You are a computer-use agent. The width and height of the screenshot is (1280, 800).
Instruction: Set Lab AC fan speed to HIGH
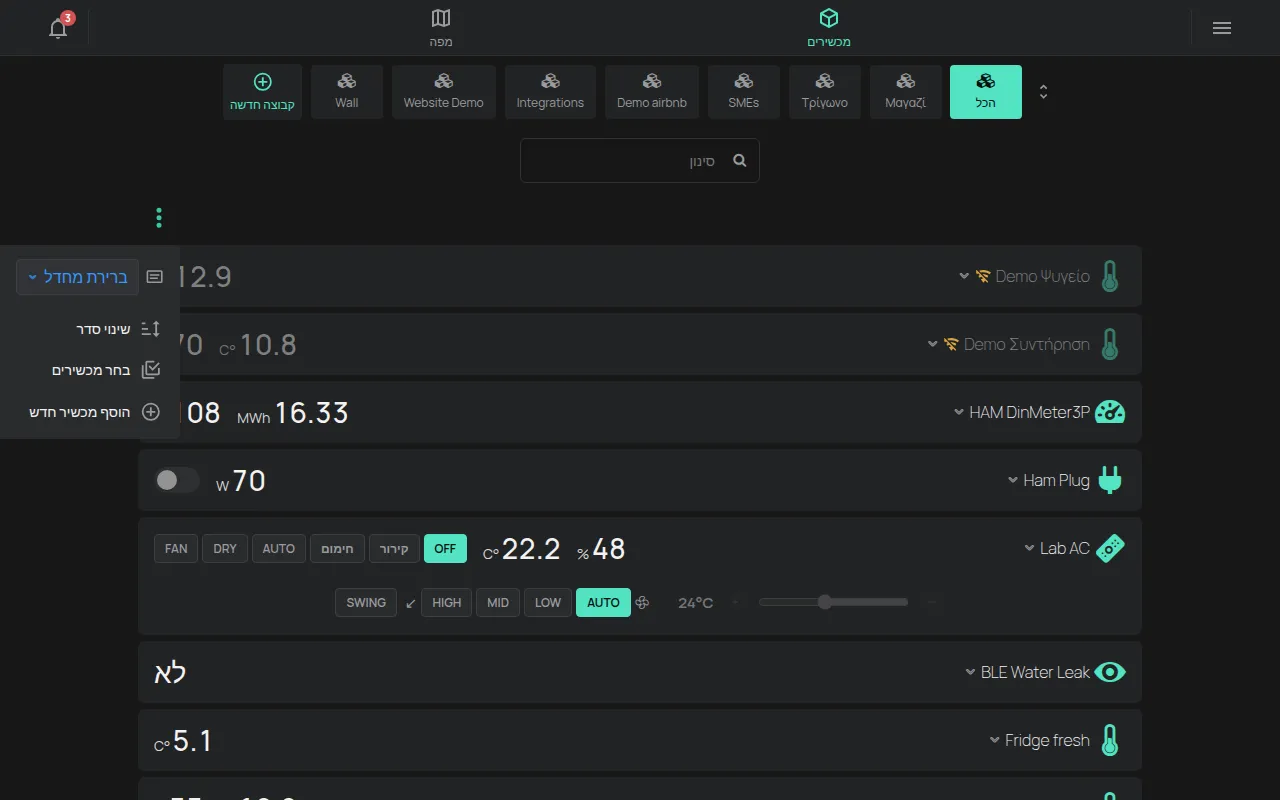447,603
